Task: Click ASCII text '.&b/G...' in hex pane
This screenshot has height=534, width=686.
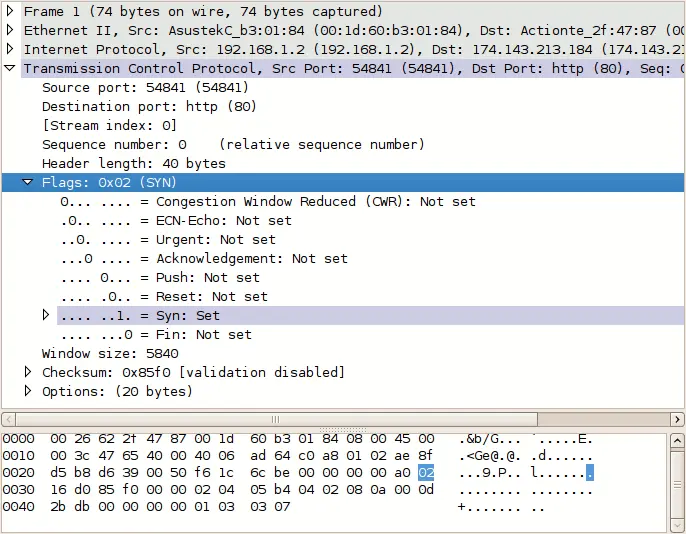Action: click(x=490, y=439)
